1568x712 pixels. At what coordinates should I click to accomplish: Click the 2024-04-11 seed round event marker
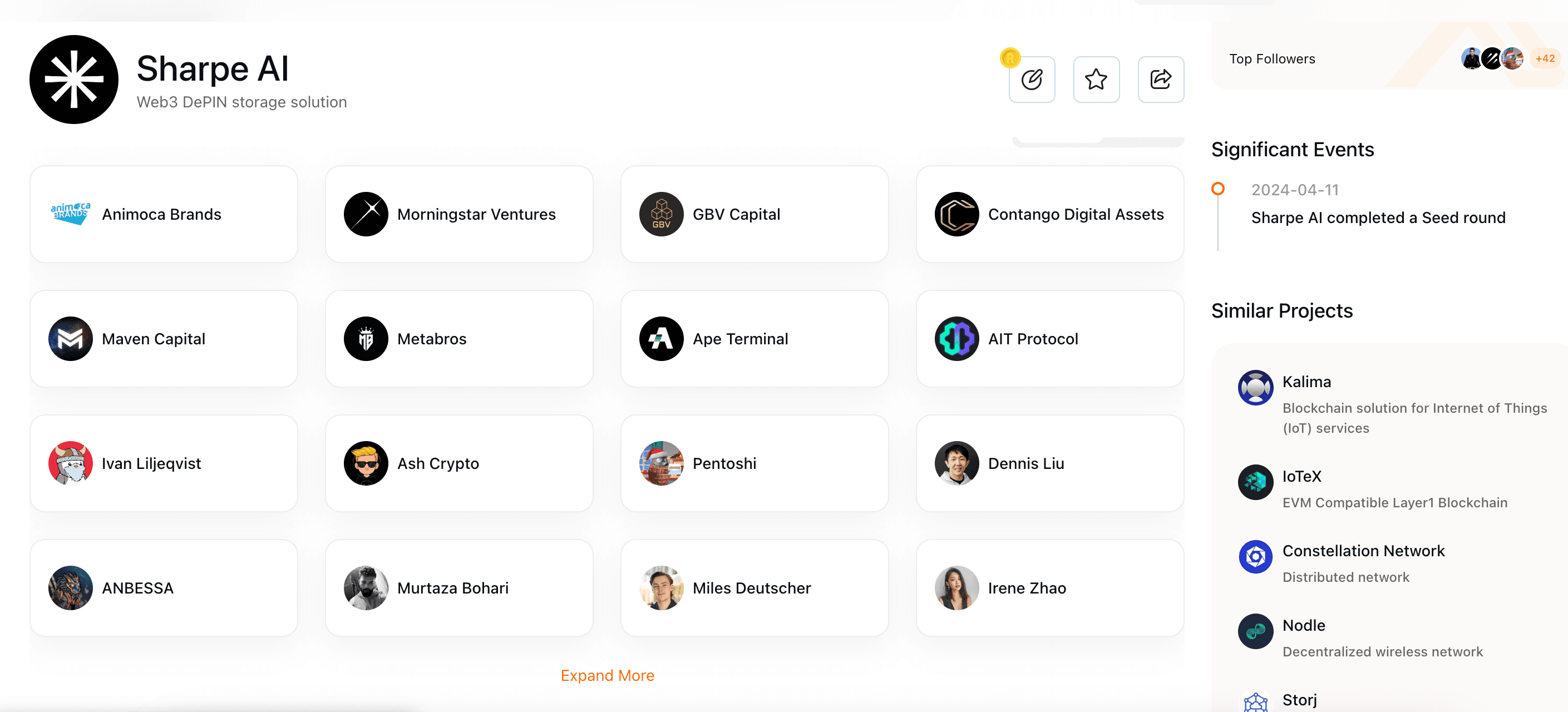pyautogui.click(x=1217, y=189)
